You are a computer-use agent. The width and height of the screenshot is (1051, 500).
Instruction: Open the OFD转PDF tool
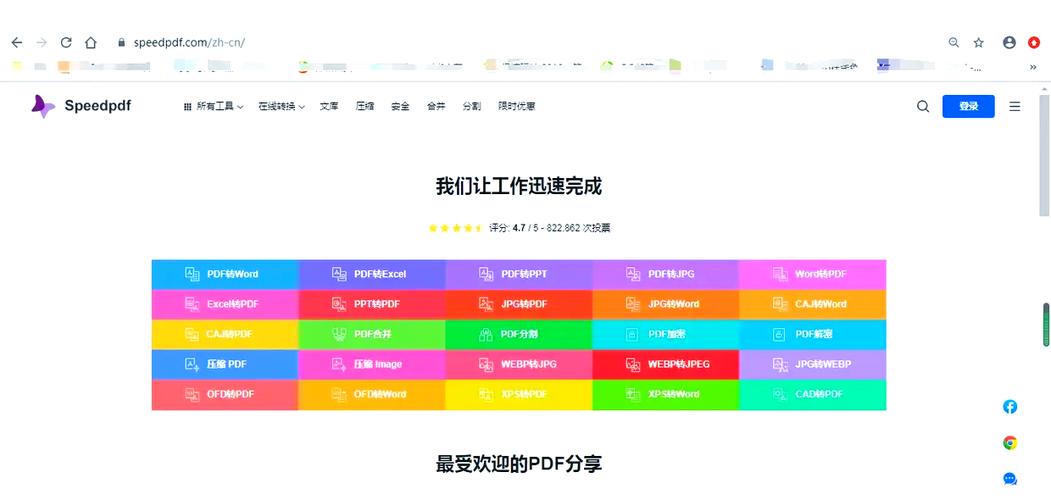point(225,395)
